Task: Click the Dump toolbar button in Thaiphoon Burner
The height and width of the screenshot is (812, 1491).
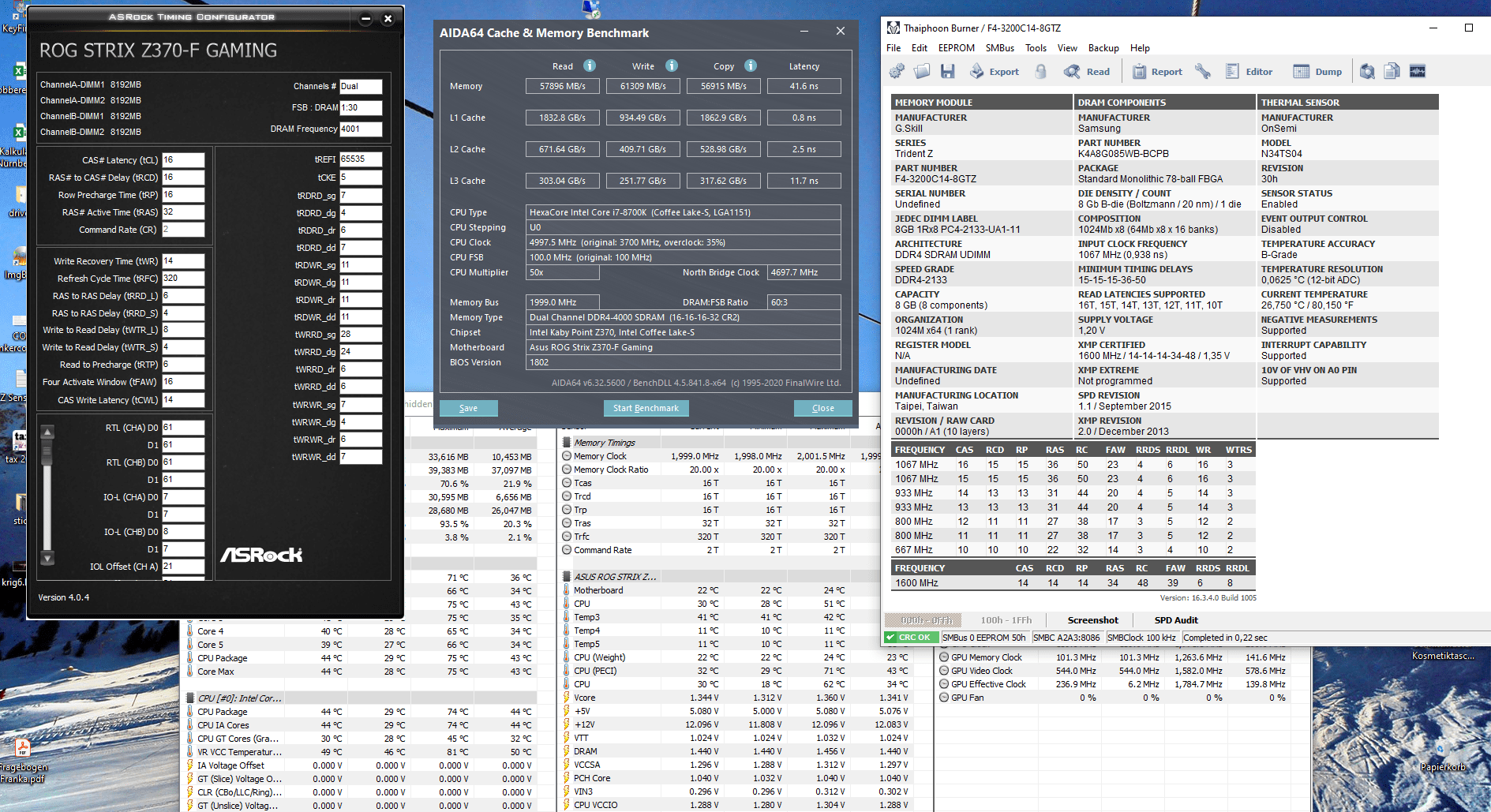Action: pos(1317,72)
